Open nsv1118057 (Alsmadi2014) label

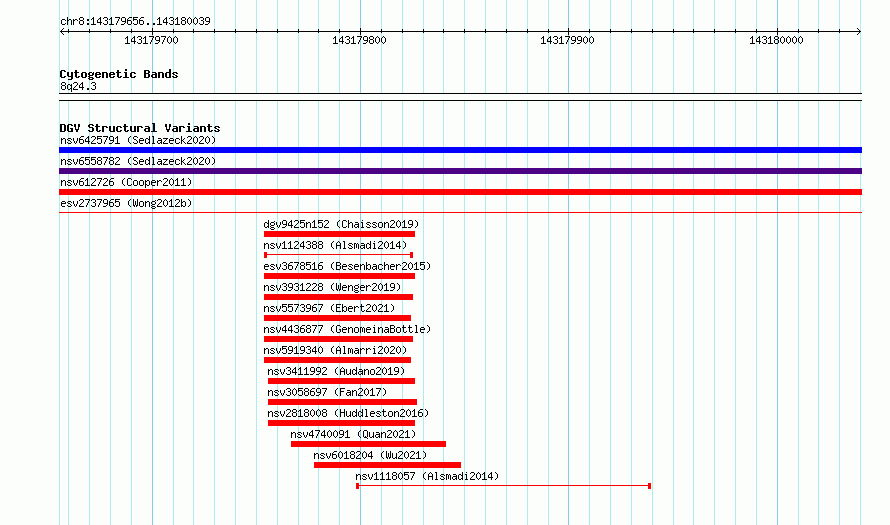427,476
